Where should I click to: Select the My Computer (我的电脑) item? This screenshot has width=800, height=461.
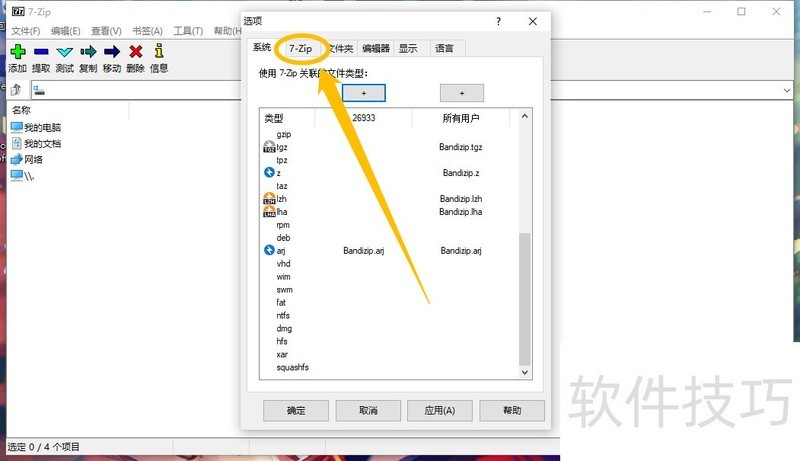tap(36, 127)
